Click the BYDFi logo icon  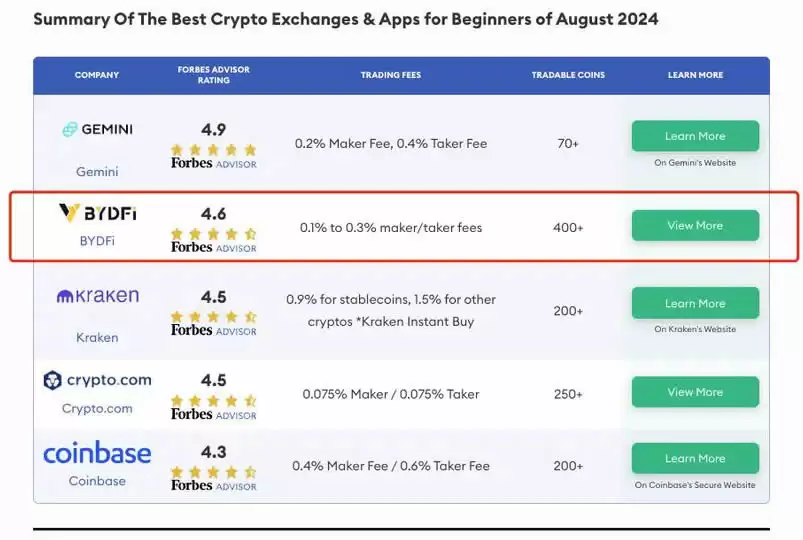point(69,212)
